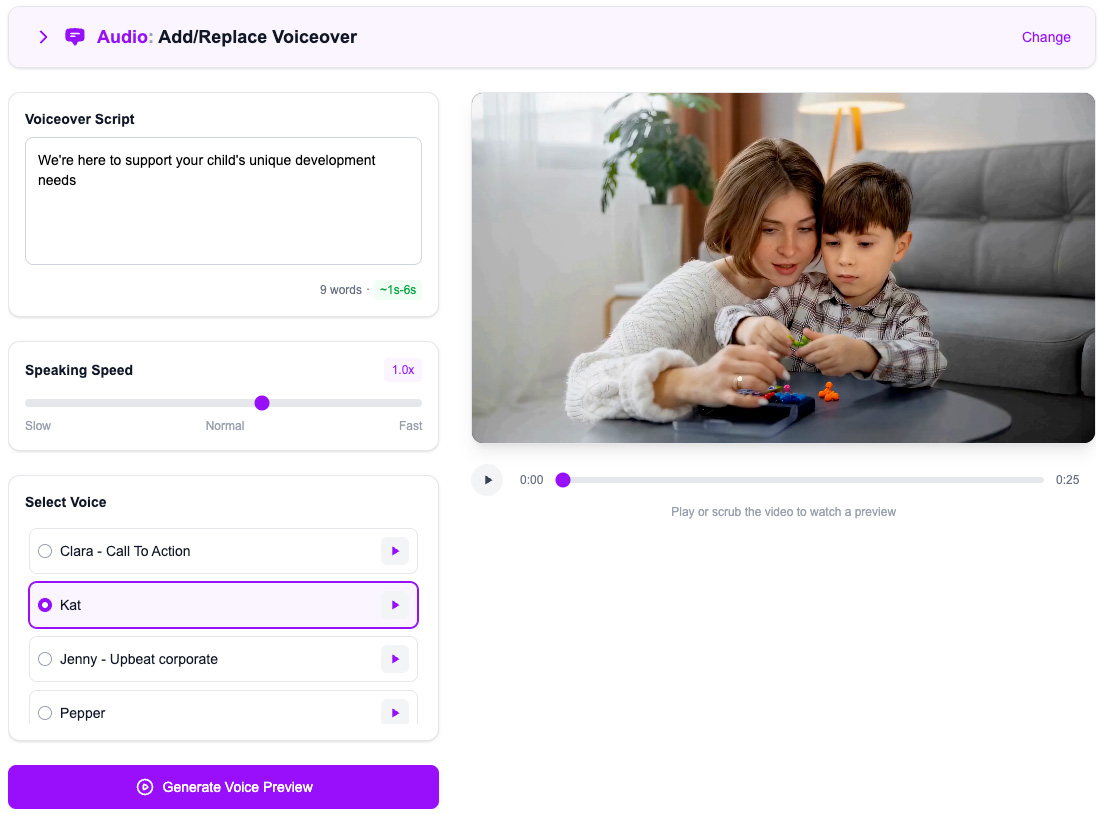Click the Fast speed label
1099x814 pixels.
(x=410, y=426)
